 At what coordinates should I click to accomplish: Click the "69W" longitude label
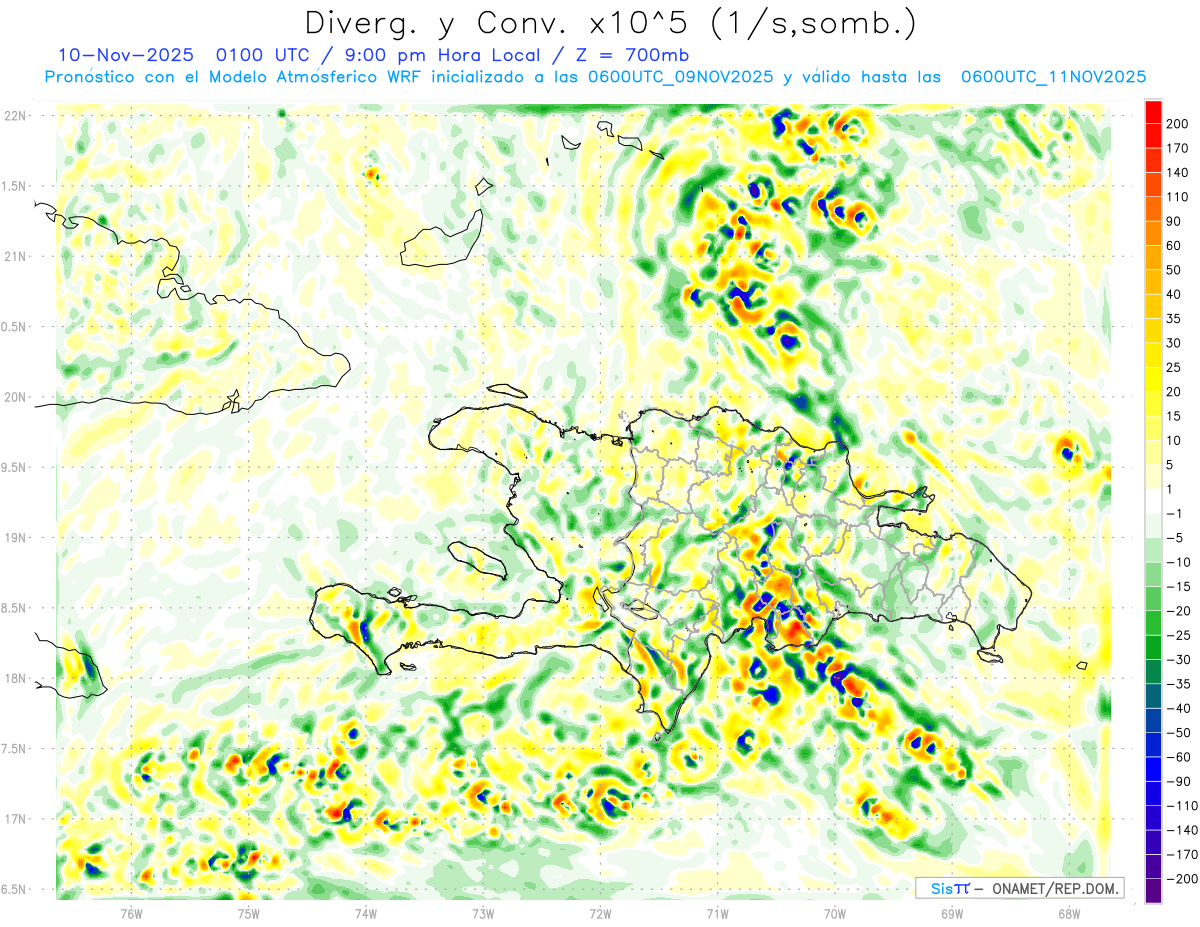coord(951,913)
